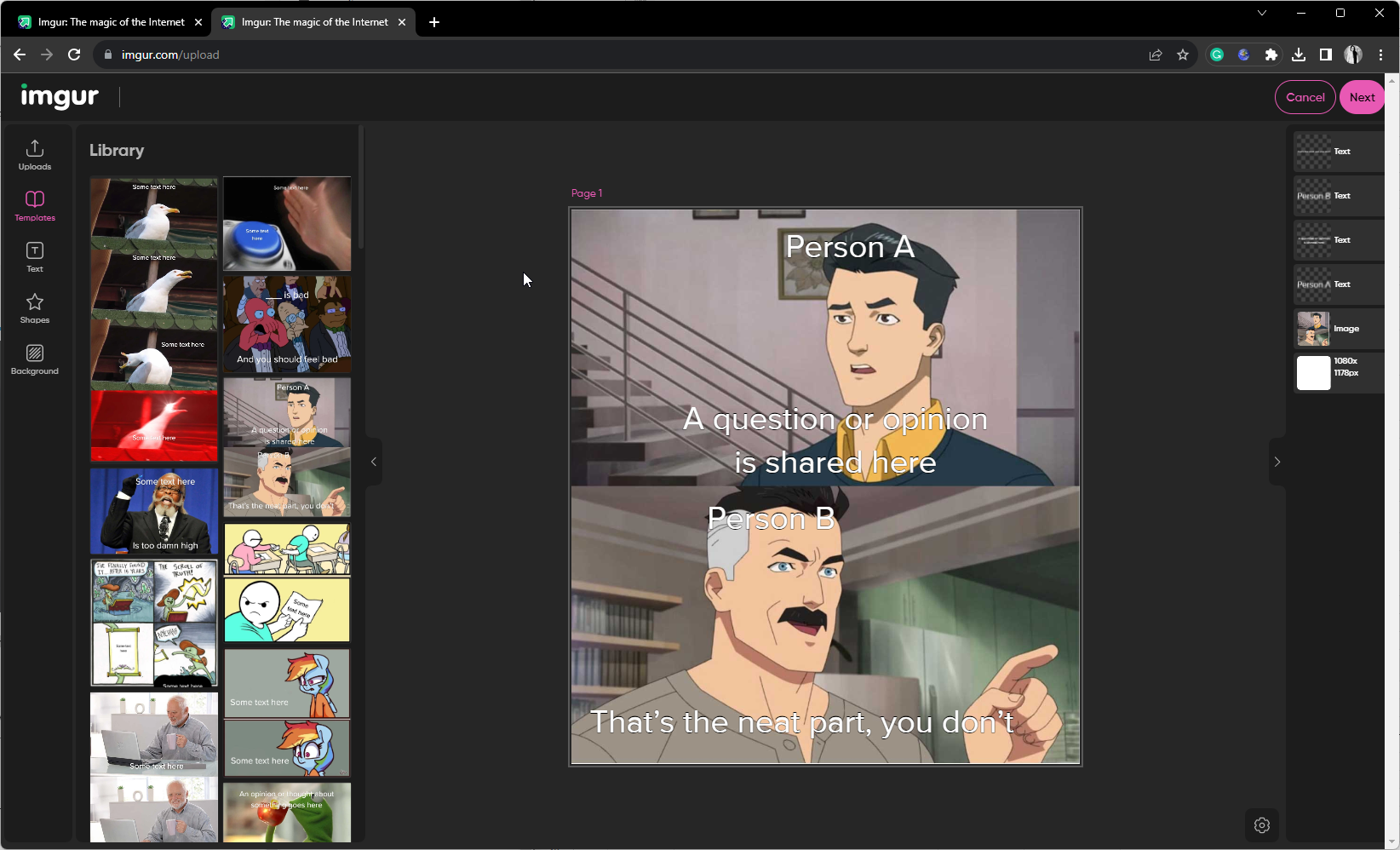
Task: Close the first Imgur tab
Action: 198,22
